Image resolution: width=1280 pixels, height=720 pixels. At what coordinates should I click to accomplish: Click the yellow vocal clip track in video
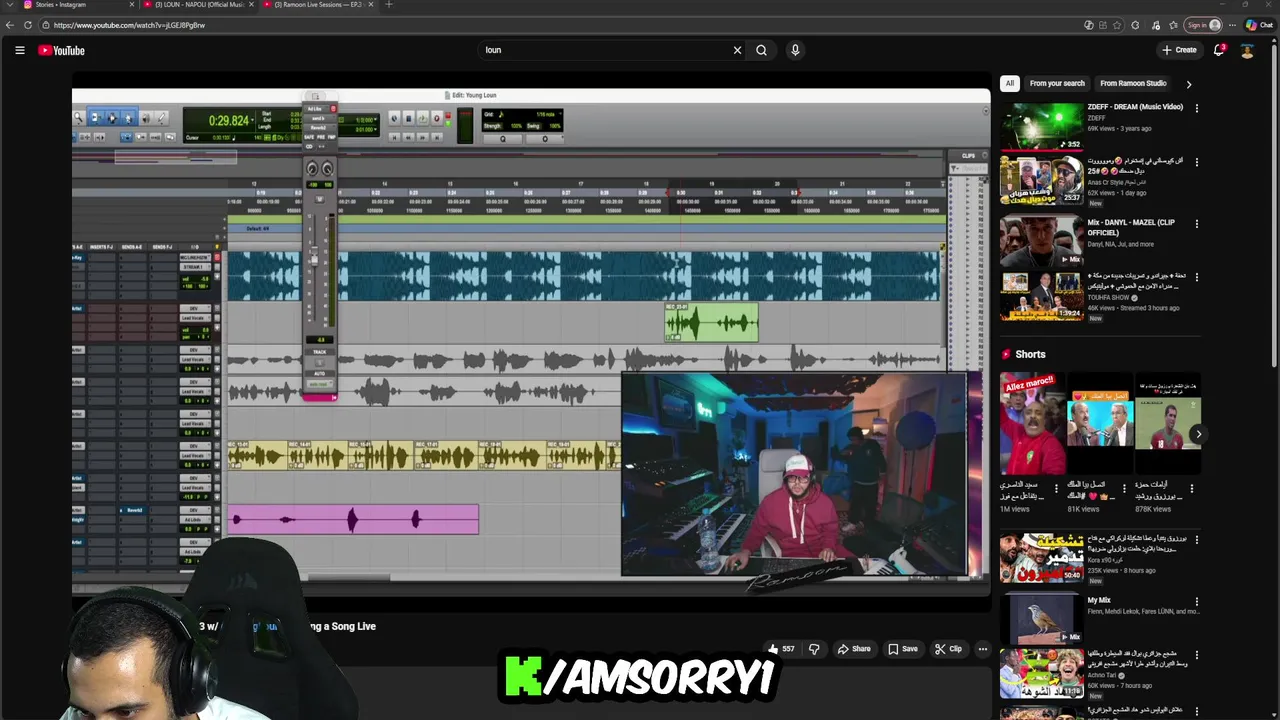424,455
